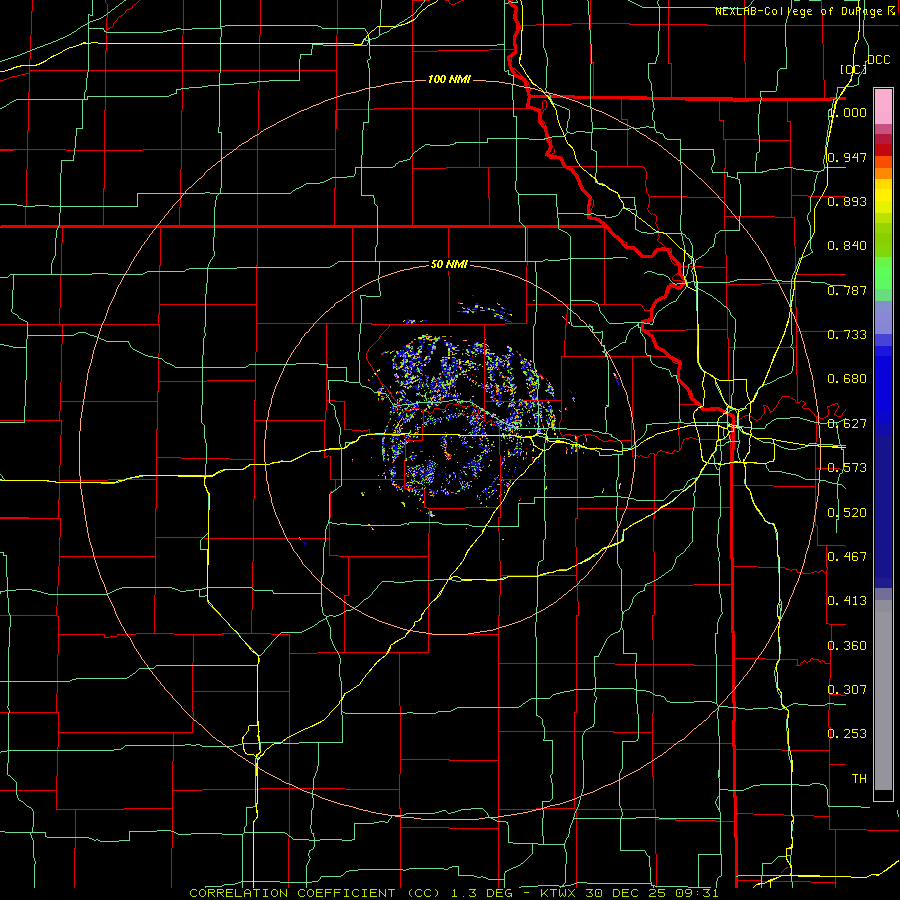This screenshot has height=900, width=900.
Task: Click the NEXLAB-College of DuPage credit text
Action: pyautogui.click(x=805, y=11)
